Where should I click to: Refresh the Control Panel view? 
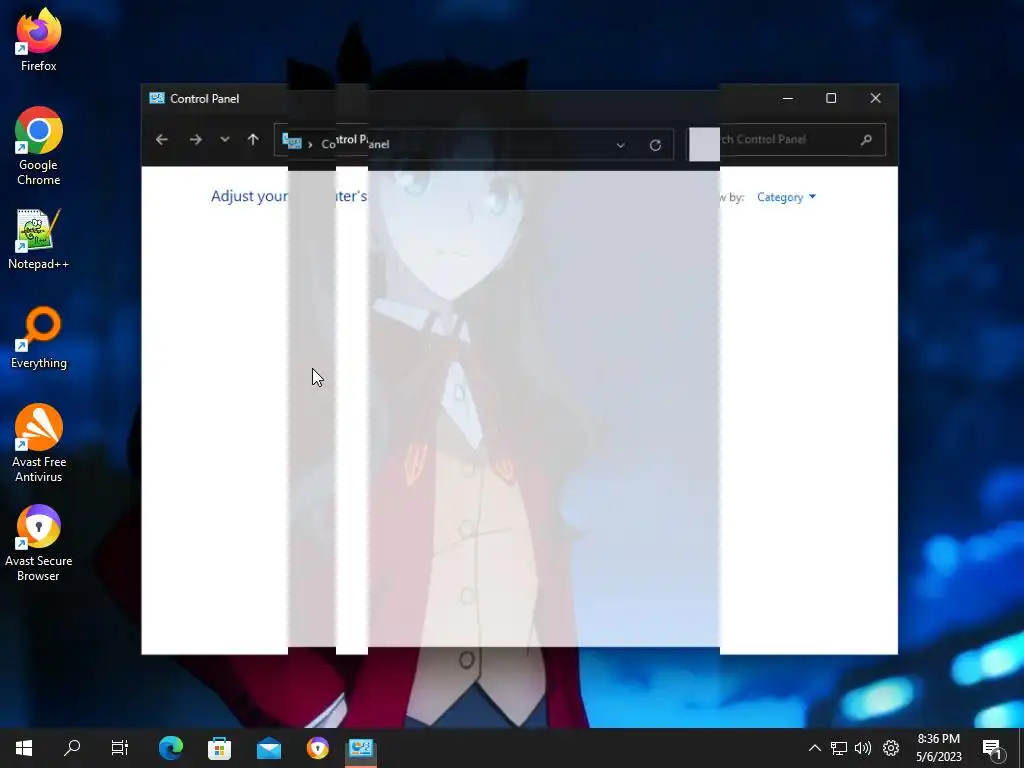(x=655, y=145)
